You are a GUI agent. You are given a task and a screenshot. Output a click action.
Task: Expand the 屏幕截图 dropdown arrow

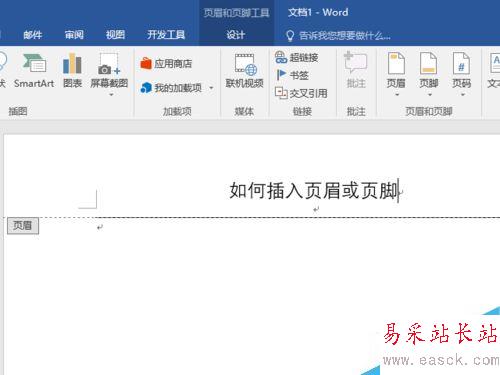tap(111, 95)
